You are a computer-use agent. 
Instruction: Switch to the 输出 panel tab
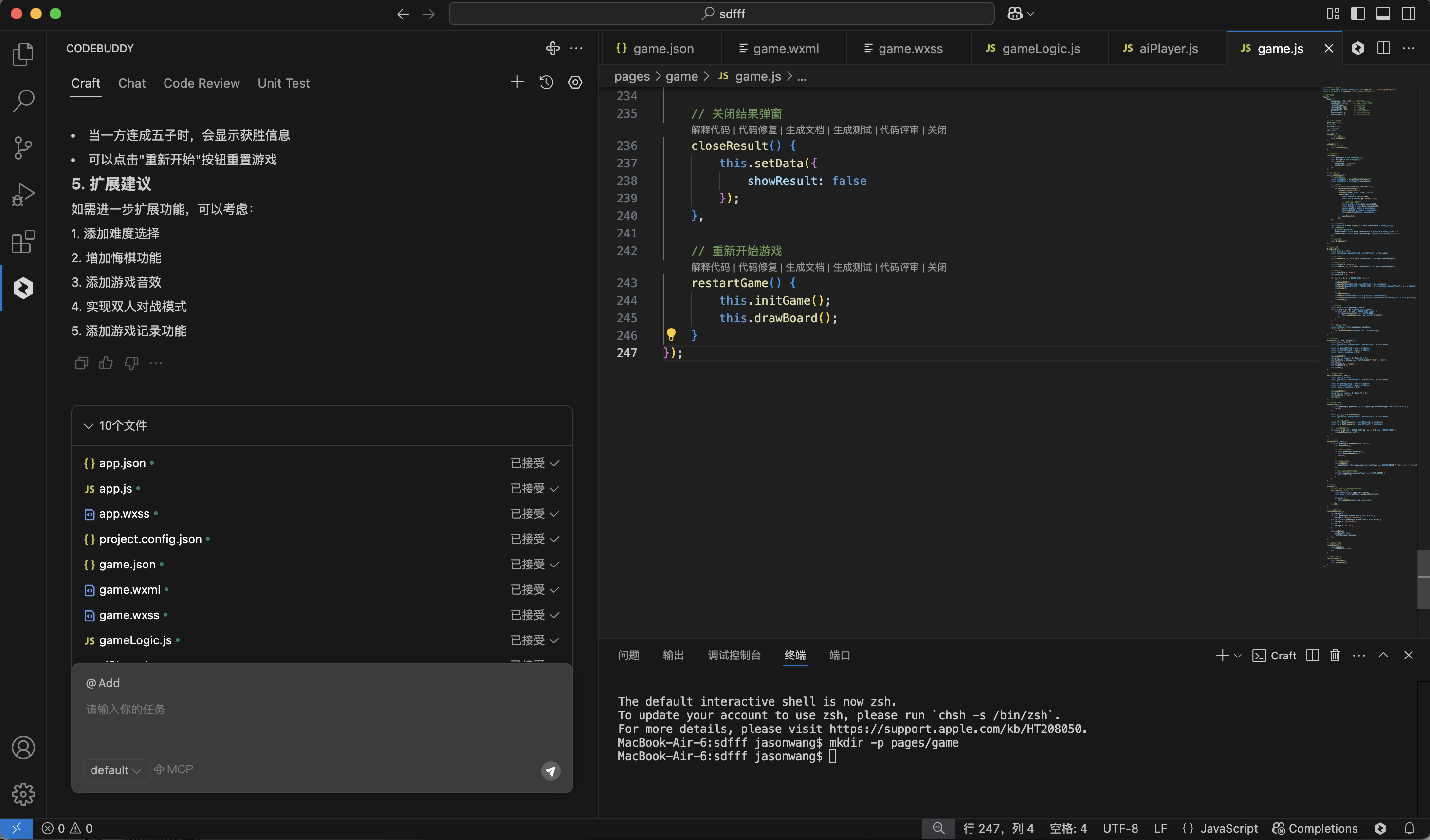[x=673, y=656]
